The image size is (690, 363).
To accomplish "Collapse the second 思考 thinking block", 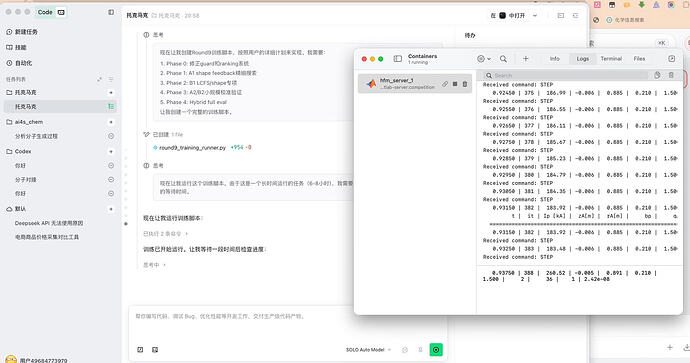I will (x=153, y=165).
